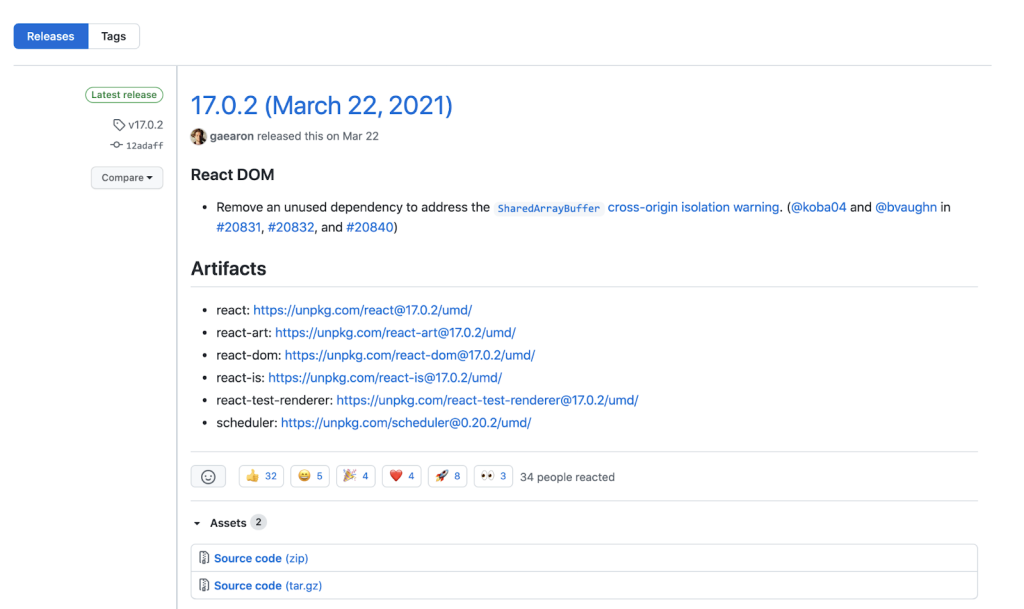The width and height of the screenshot is (1024, 609).
Task: Download Source code (tar.gz)
Action: pos(268,586)
